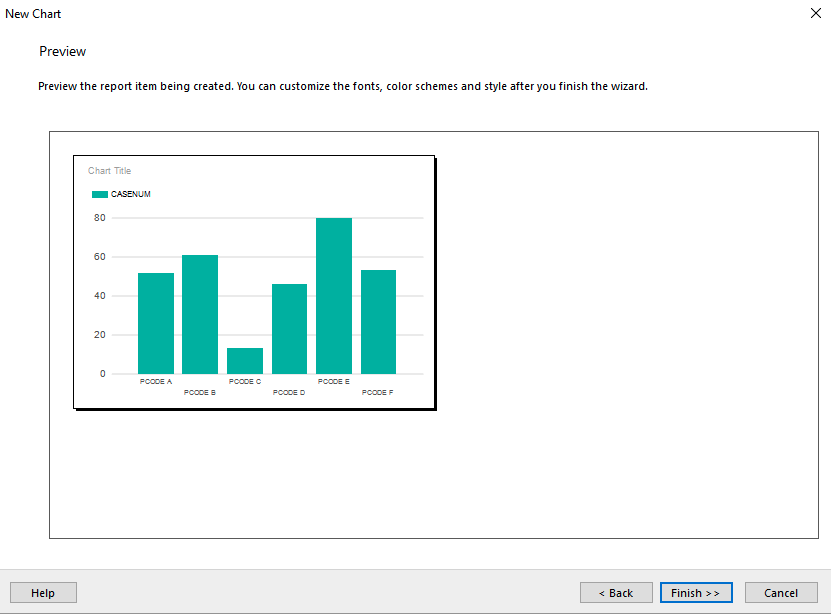Viewport: 831px width, 614px height.
Task: Go back with the < Back button
Action: [x=616, y=593]
